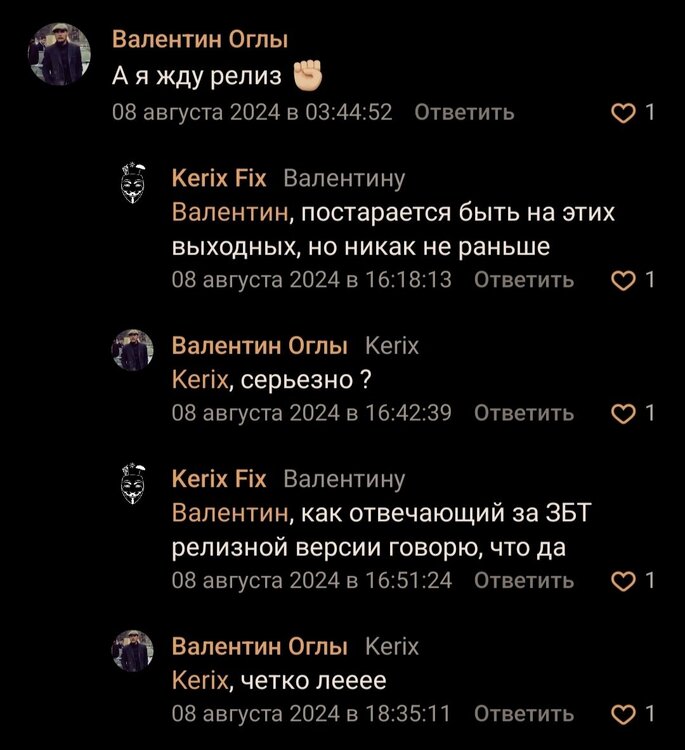
Task: Open the Валентин Оглы author name on top comment
Action: (200, 40)
